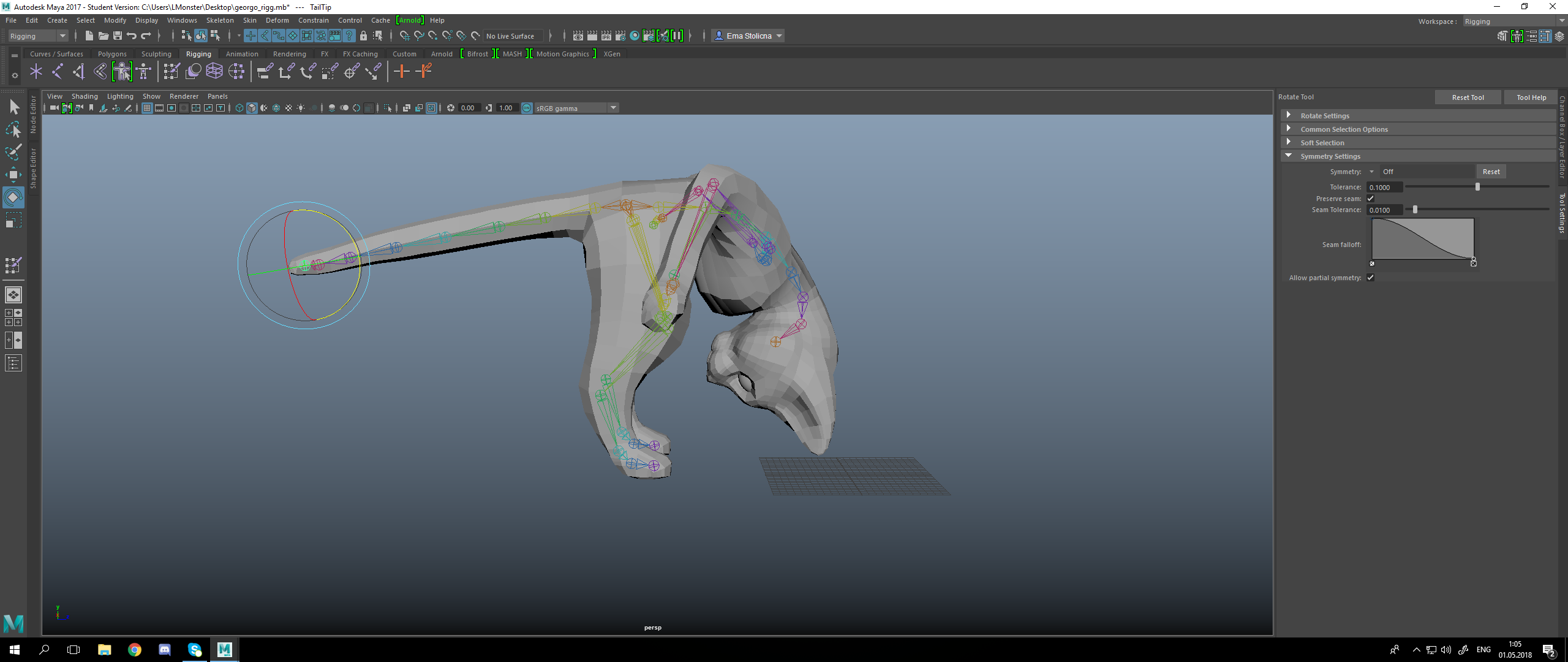Click the Save Scene icon
1568x662 pixels.
[x=118, y=36]
